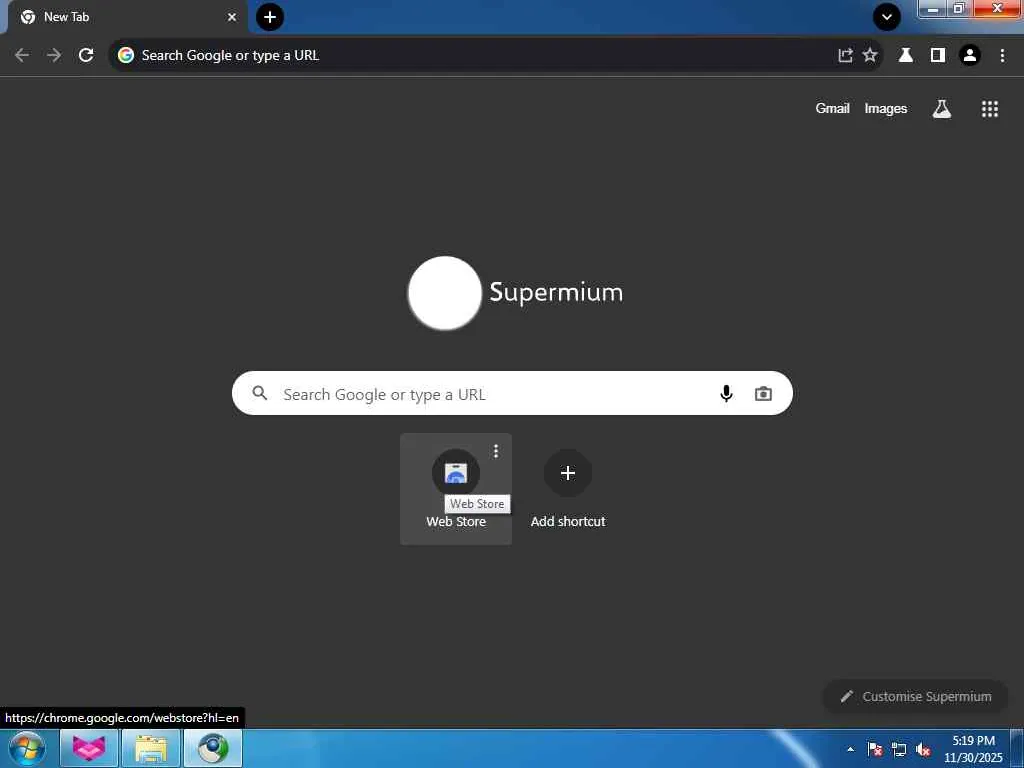Open the Windows Start menu

tap(27, 748)
